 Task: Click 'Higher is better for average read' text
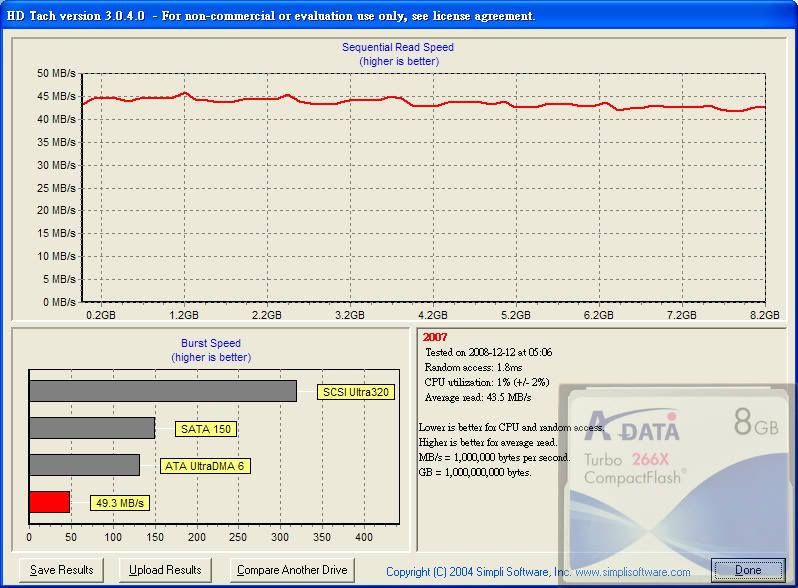488,442
